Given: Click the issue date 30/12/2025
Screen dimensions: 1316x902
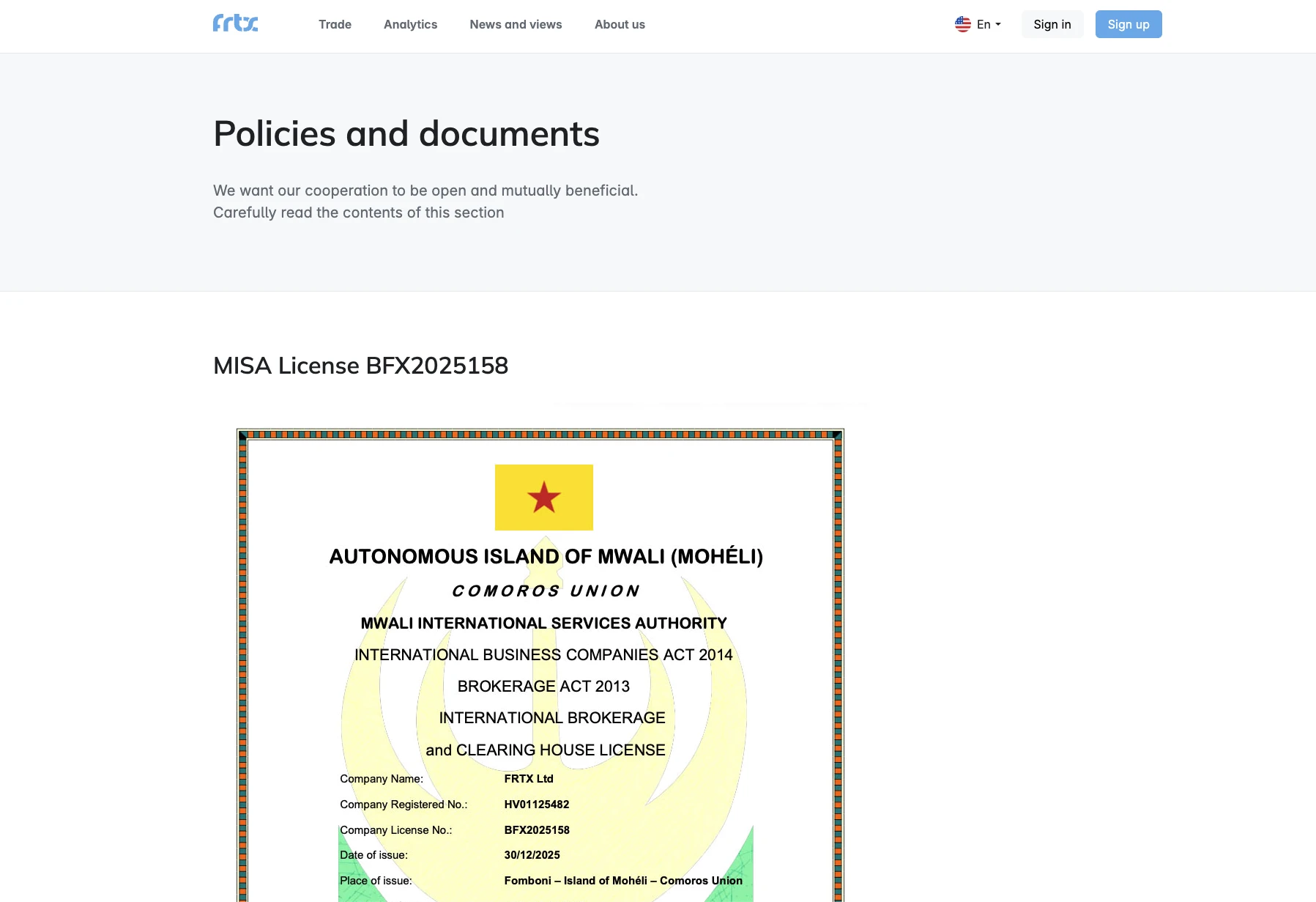Looking at the screenshot, I should 532,855.
